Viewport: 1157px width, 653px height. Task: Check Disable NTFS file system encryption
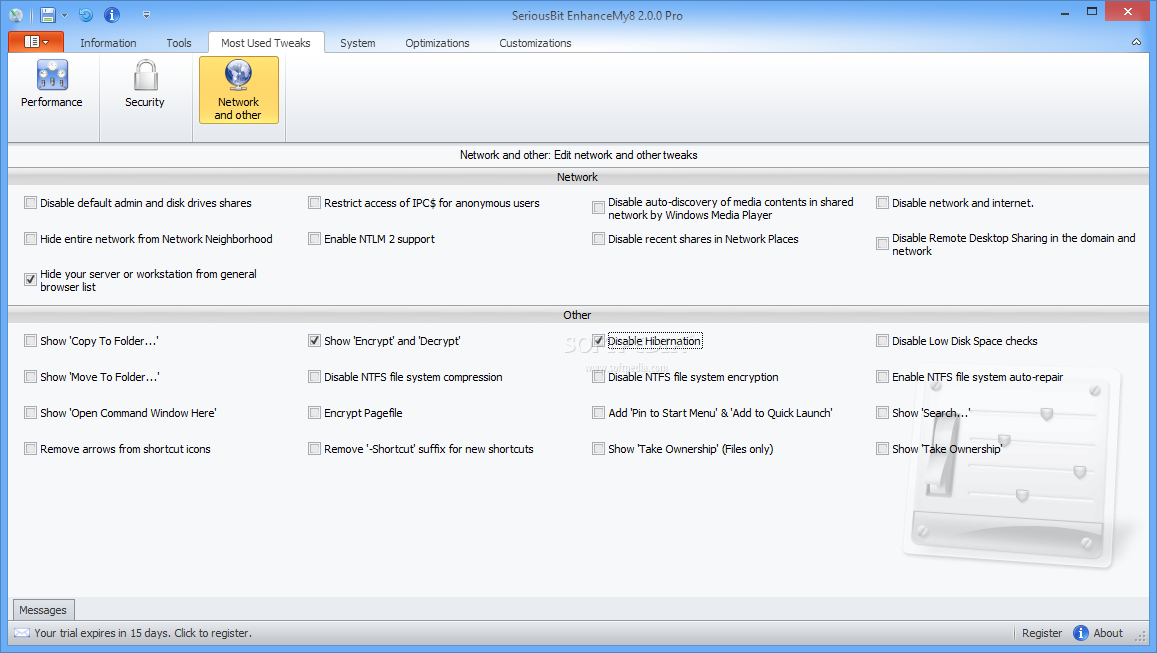click(598, 377)
